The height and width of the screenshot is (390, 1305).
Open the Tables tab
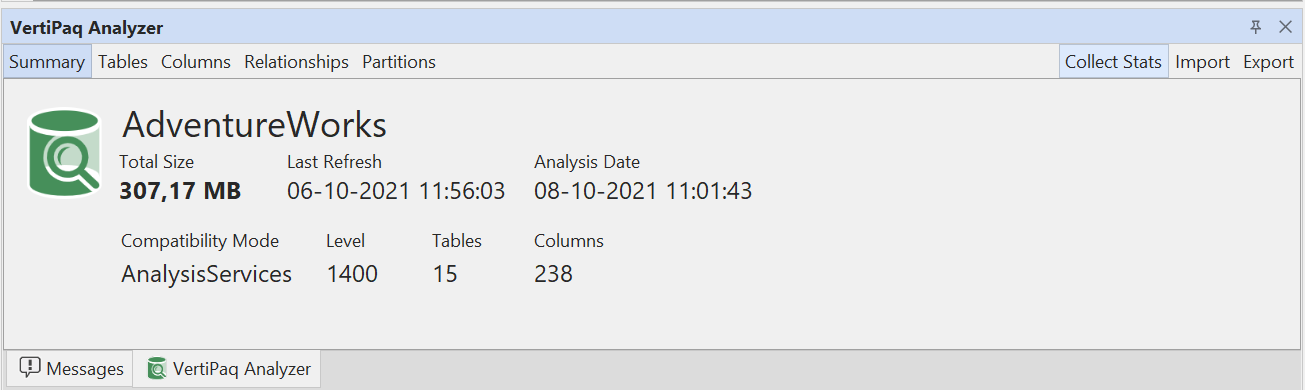123,62
